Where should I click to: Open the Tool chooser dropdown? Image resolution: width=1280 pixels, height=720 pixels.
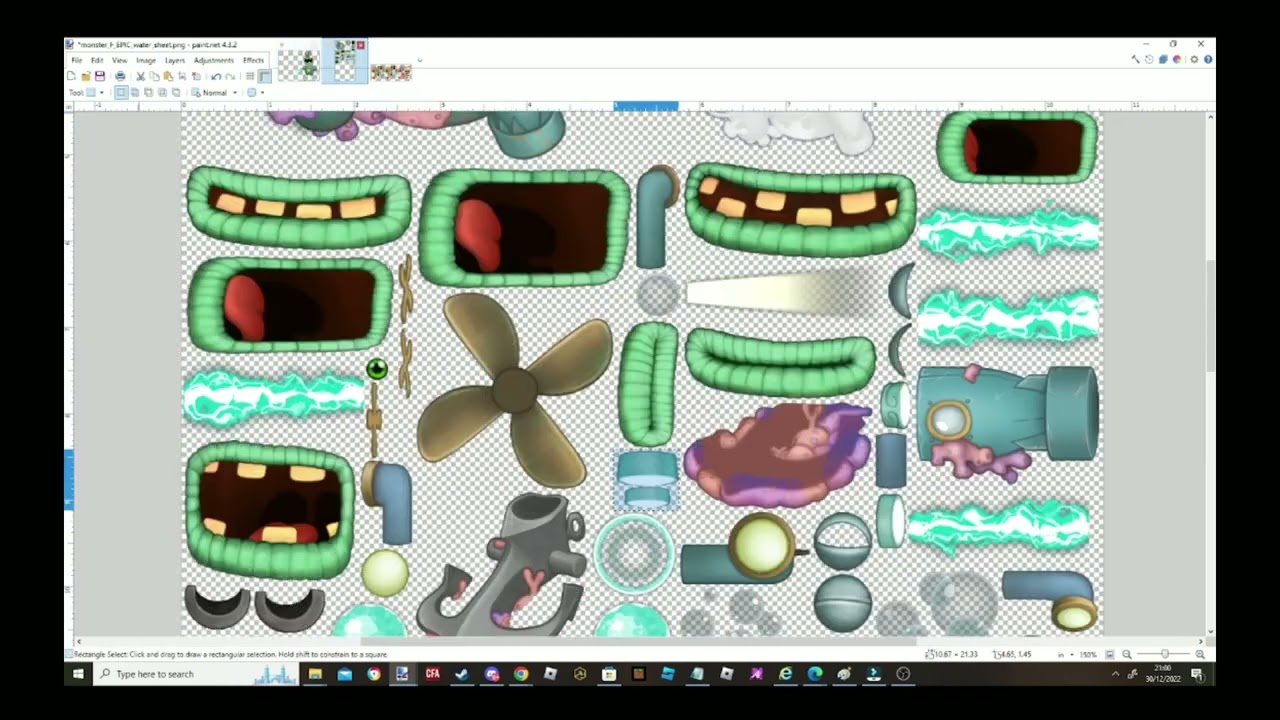[95, 93]
